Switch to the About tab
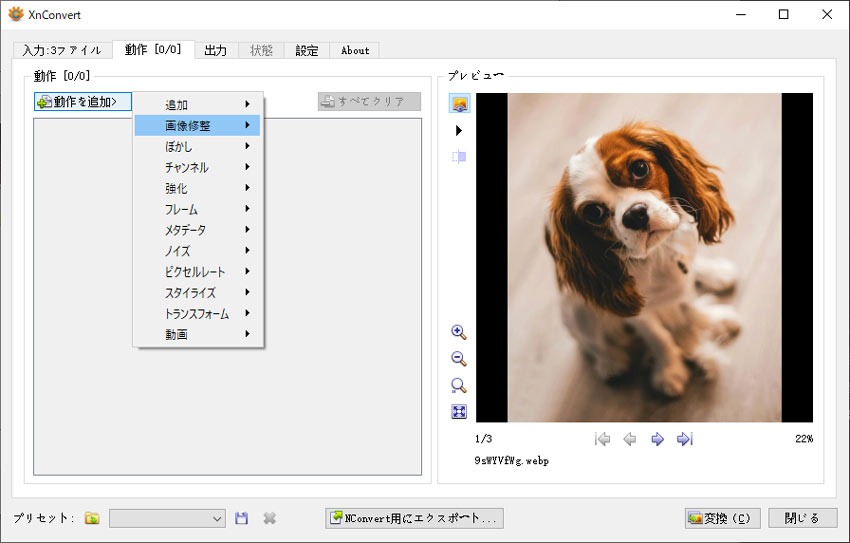850x543 pixels. [x=355, y=50]
